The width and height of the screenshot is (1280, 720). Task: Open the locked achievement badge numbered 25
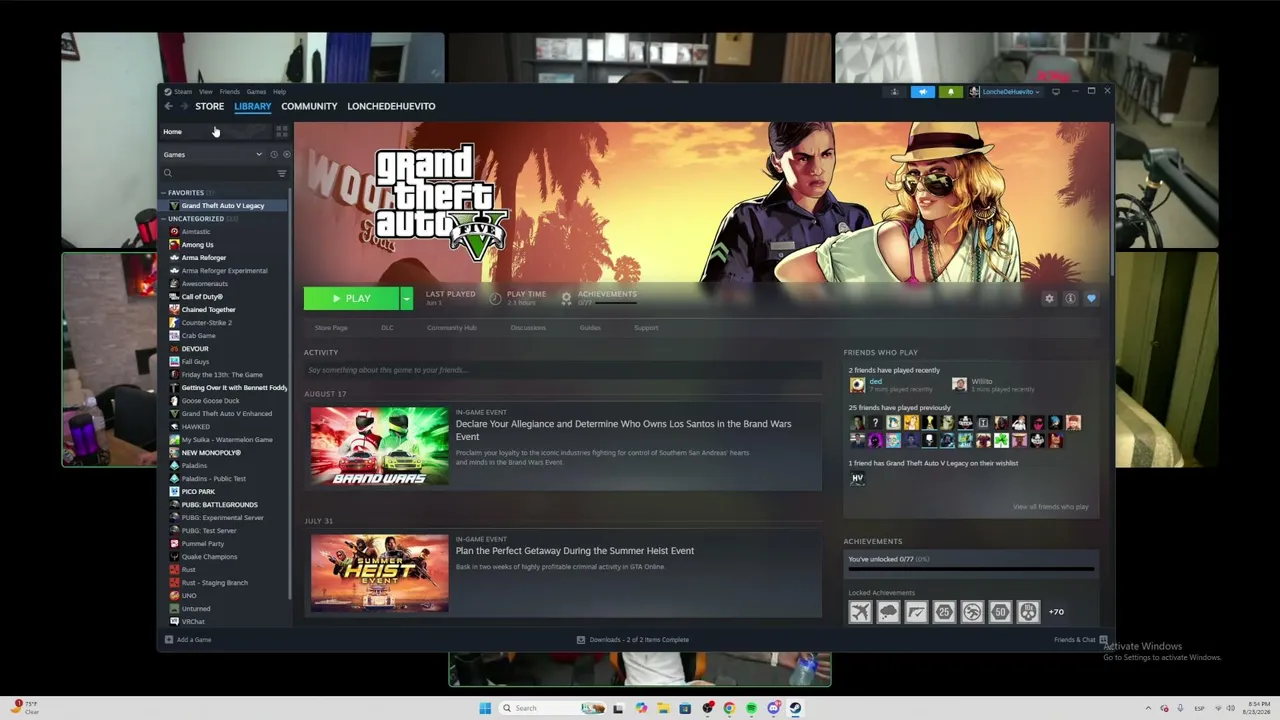[944, 612]
